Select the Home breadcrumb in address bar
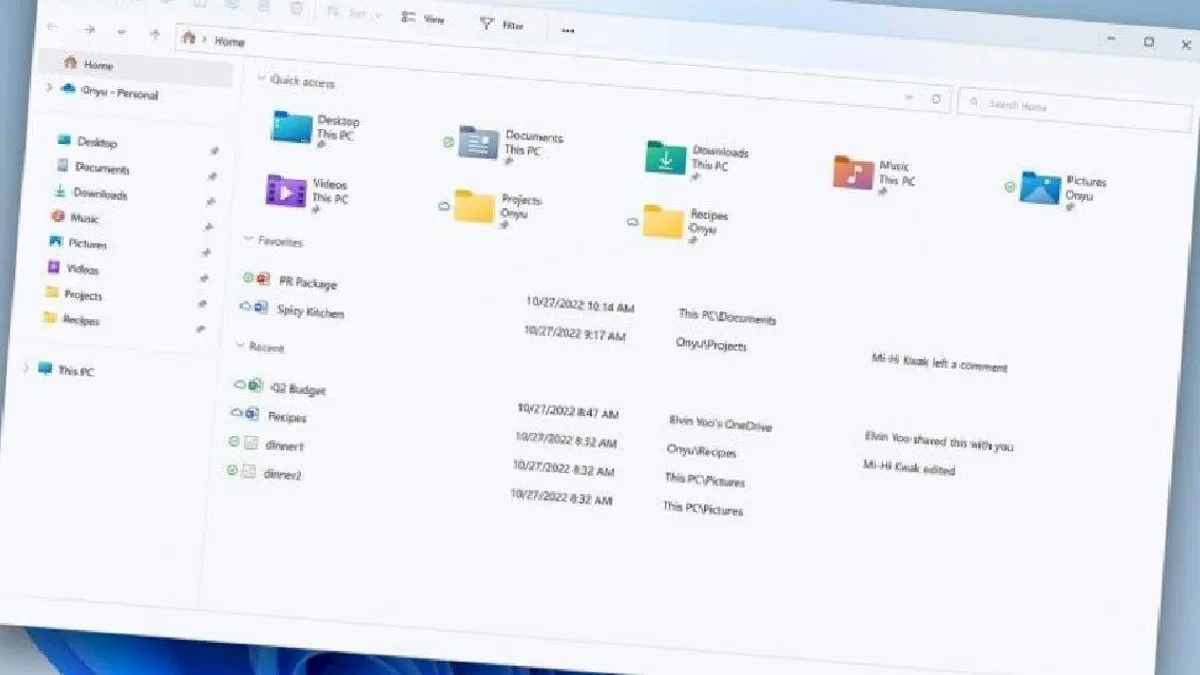Screen dimensions: 1200x675 click(229, 42)
